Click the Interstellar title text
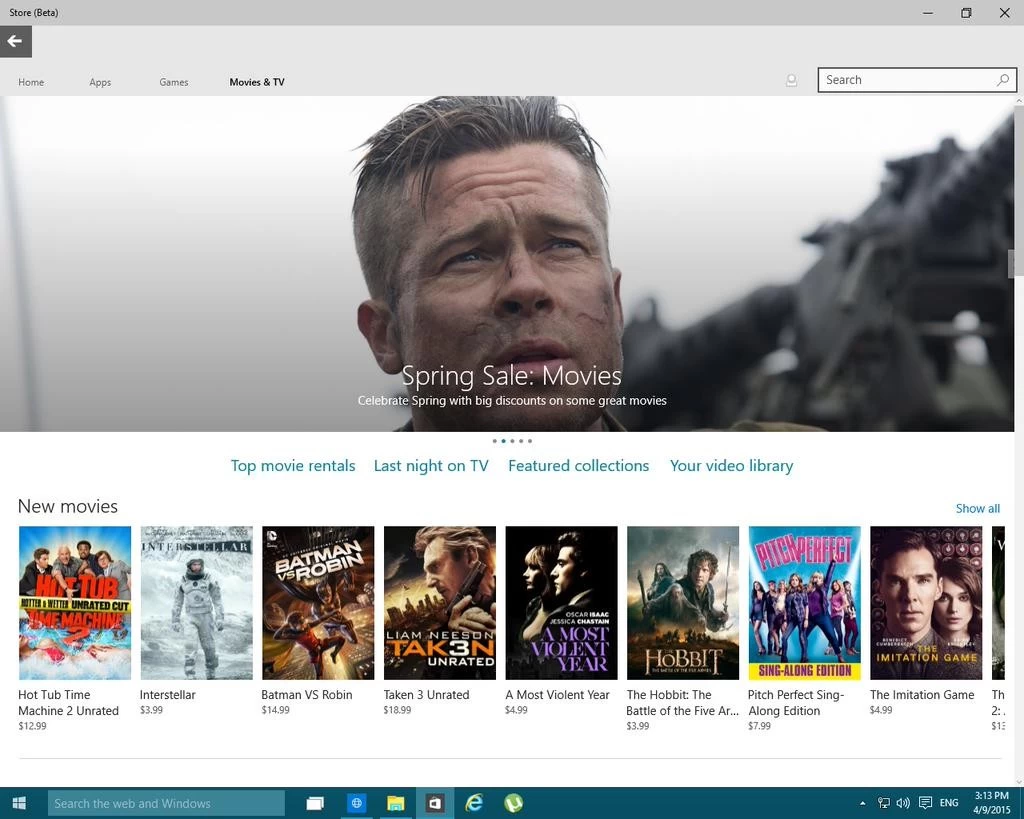 [167, 695]
